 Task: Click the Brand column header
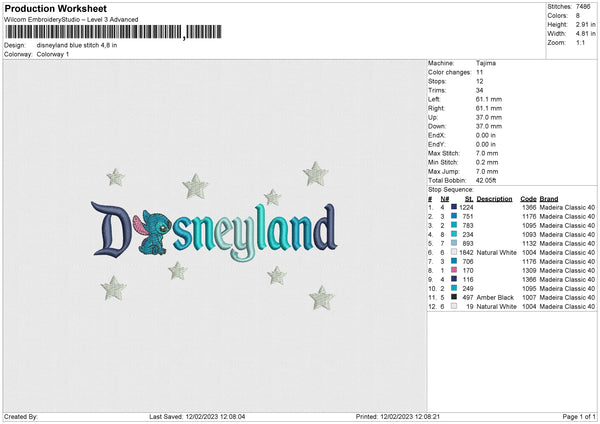click(x=549, y=199)
